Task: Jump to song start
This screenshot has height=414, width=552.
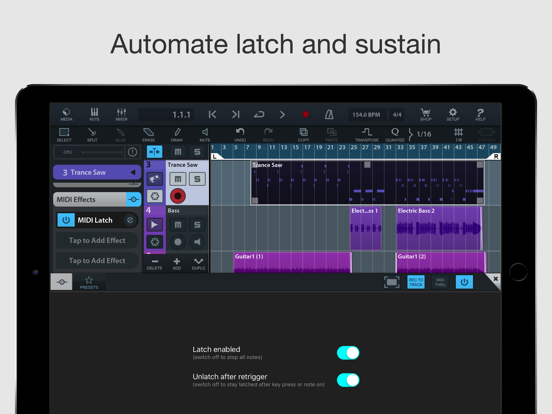Action: [212, 114]
